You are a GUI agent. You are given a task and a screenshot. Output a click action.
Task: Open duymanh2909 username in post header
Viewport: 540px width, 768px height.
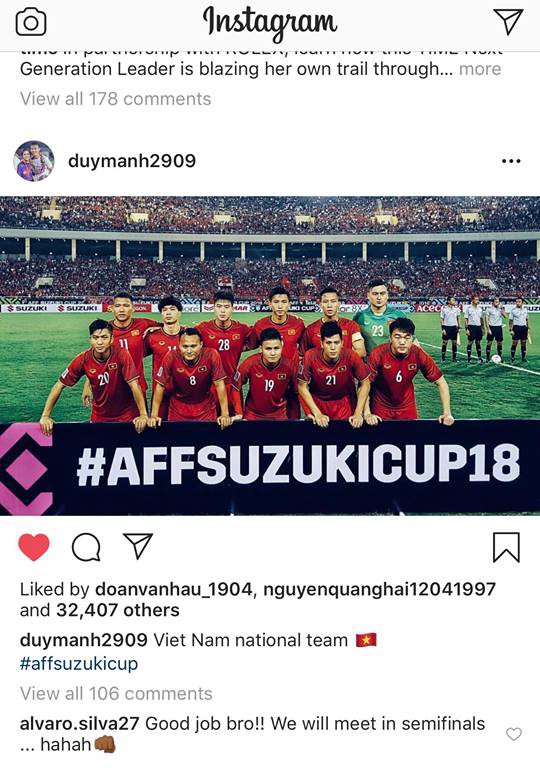click(x=132, y=161)
